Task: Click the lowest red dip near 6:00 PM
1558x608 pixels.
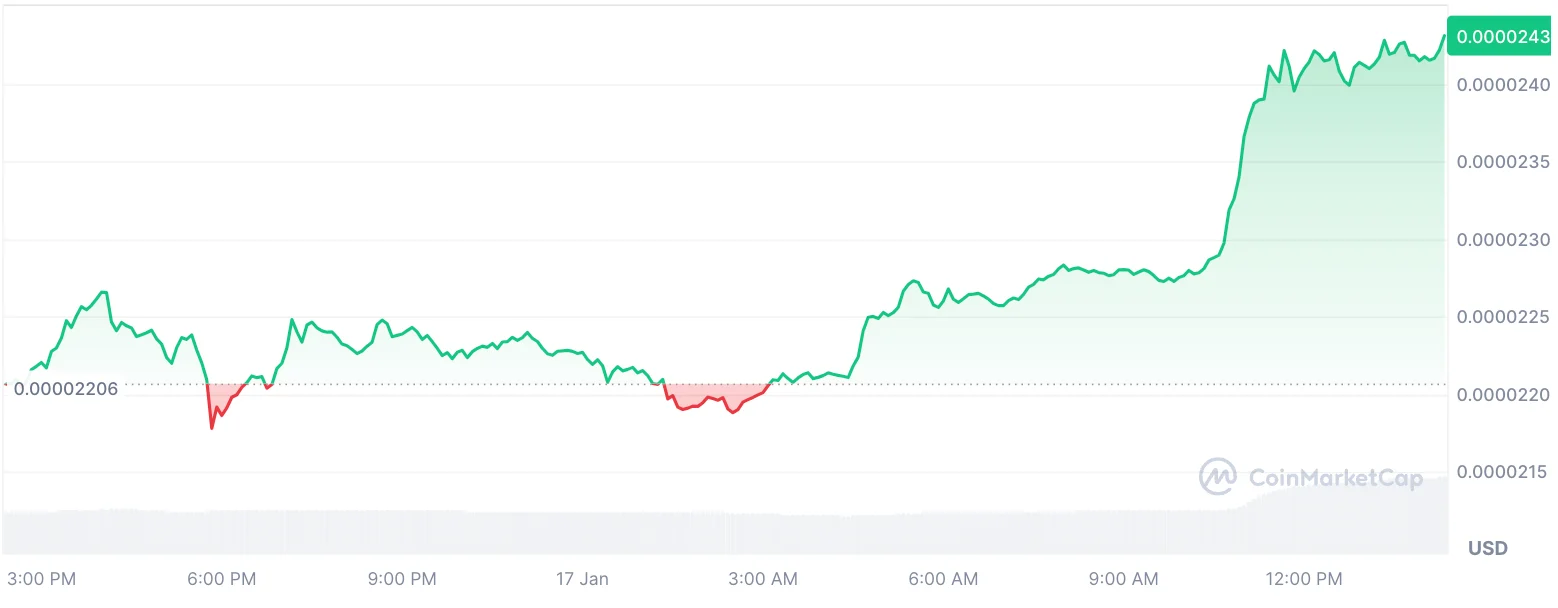Action: tap(212, 427)
